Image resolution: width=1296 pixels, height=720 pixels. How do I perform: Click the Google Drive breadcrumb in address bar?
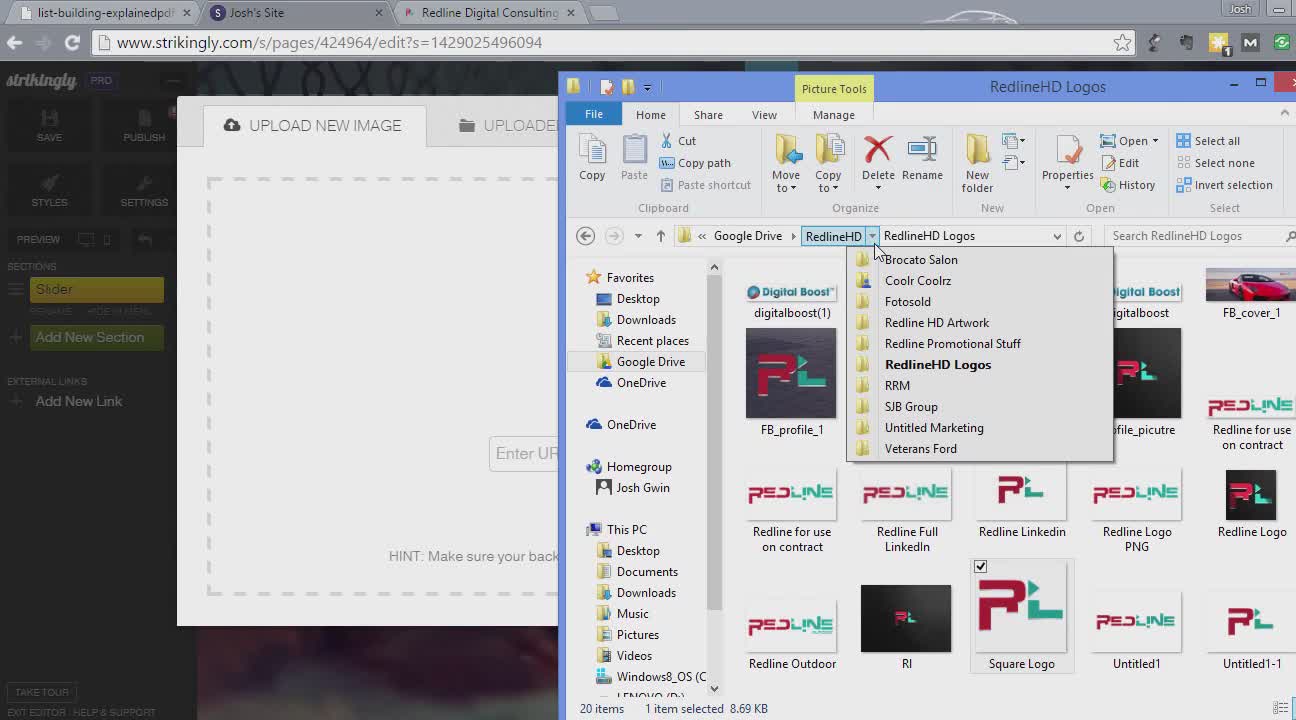748,236
